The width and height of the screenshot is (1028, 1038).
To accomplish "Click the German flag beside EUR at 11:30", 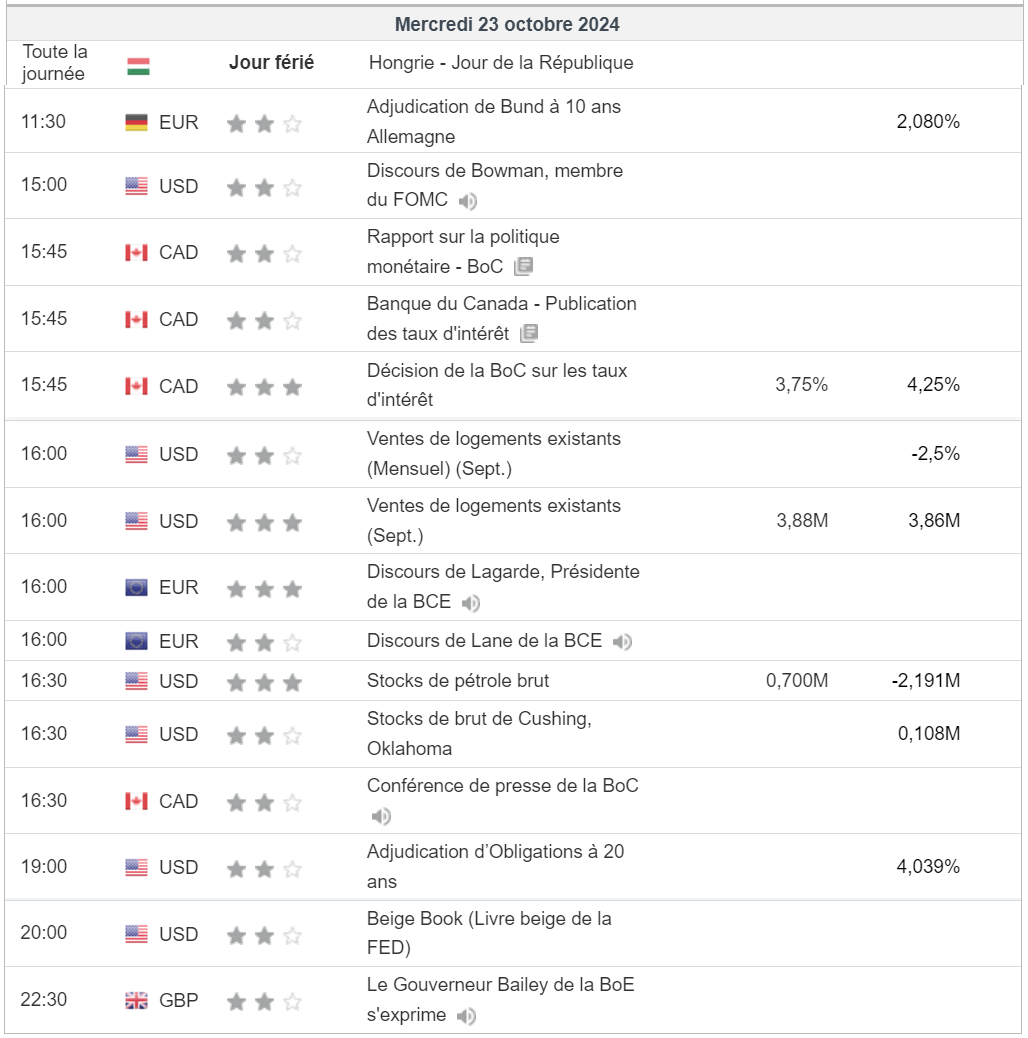I will (x=137, y=123).
